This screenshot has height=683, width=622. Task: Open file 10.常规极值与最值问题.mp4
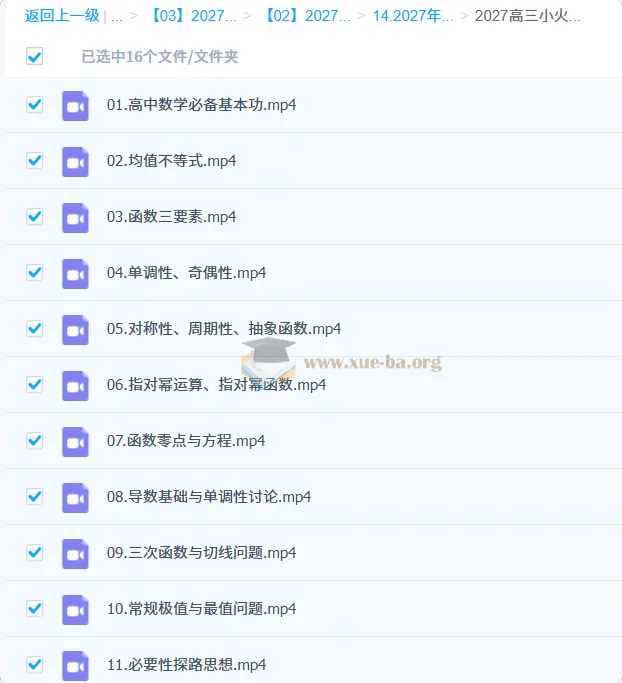tap(202, 609)
